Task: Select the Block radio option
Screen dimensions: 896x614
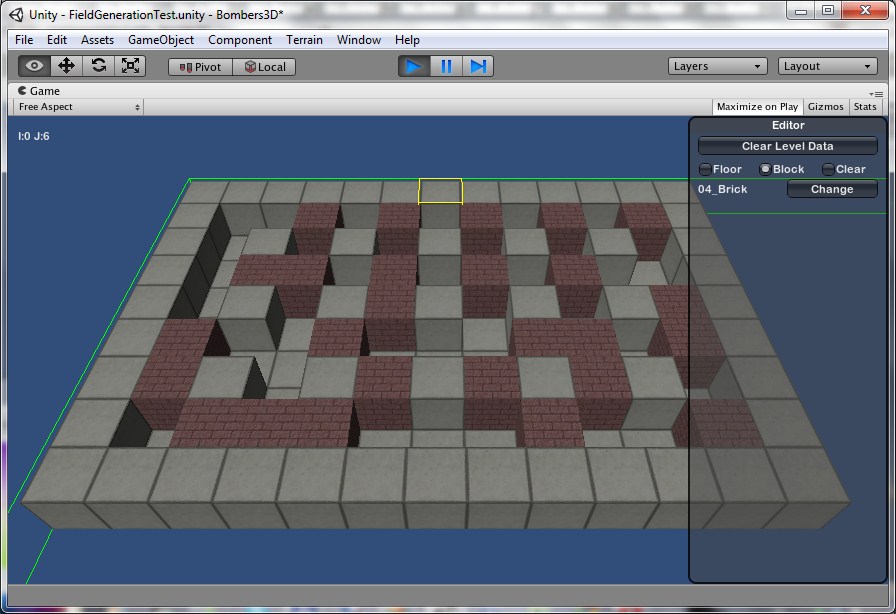Action: (x=766, y=169)
